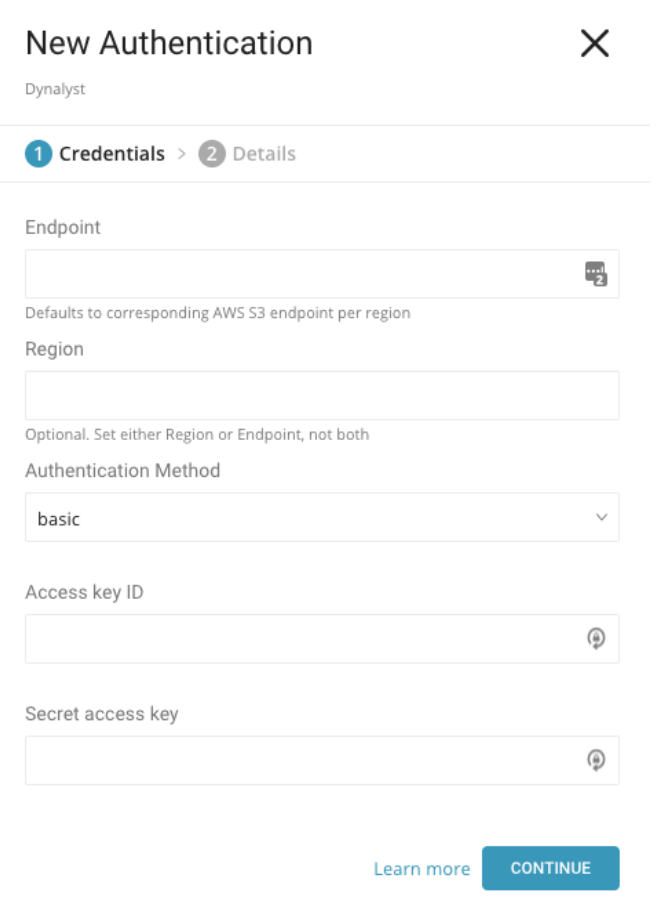Close the New Authentication dialog
660x914 pixels.
[594, 44]
